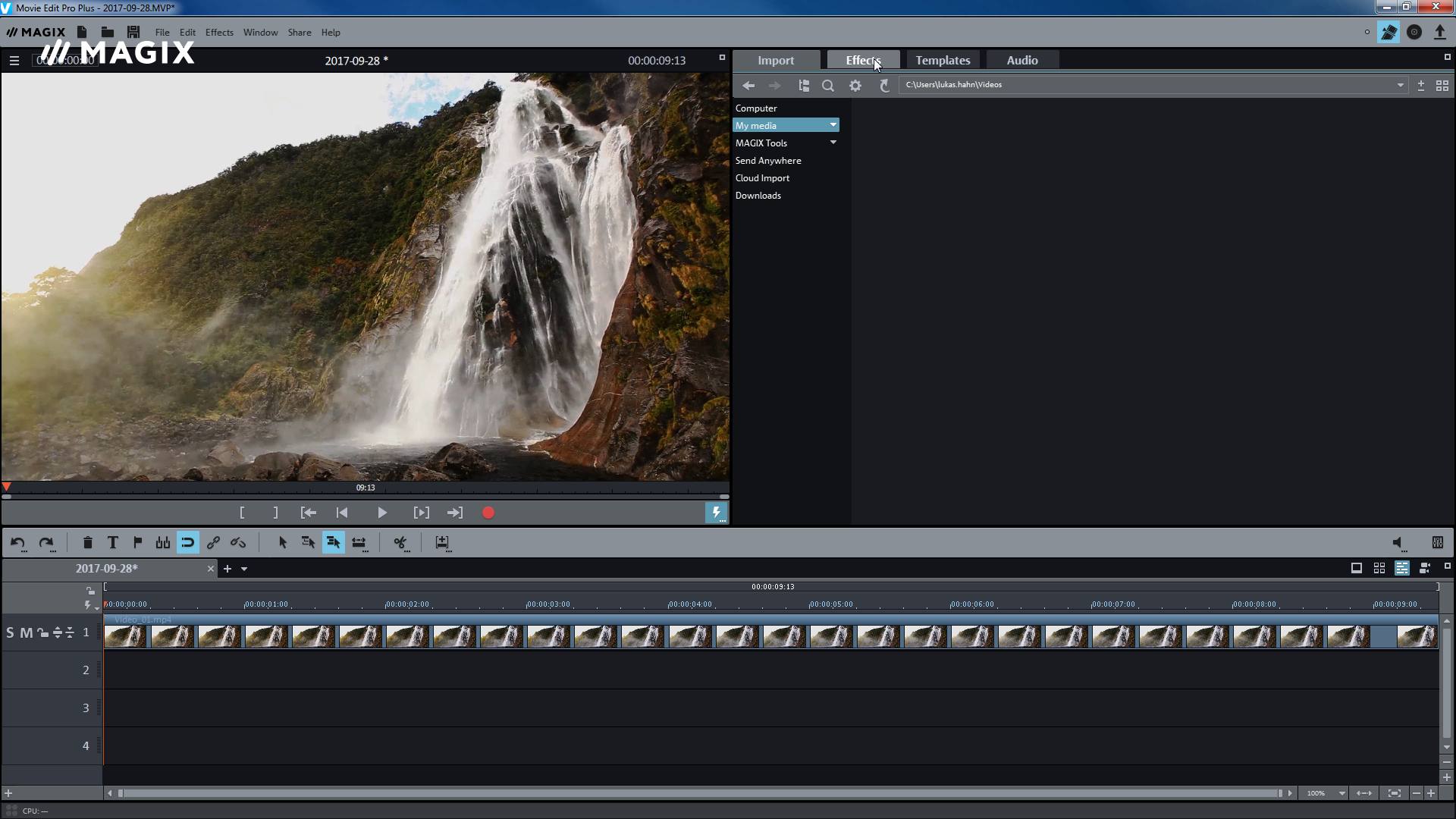Refresh the media pool folder view
Viewport: 1456px width, 819px height.
[884, 86]
